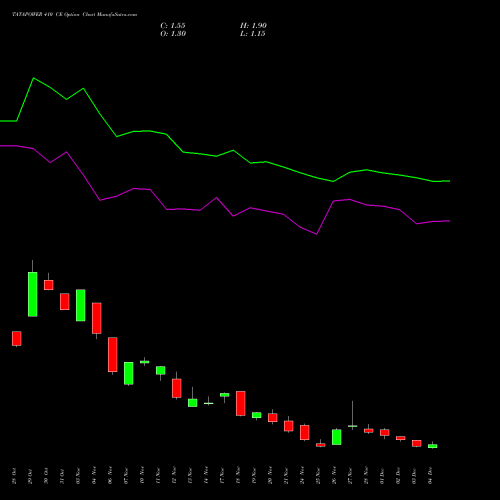Click the 03 Dec date label
Screen dimensions: 500x500
(414, 476)
